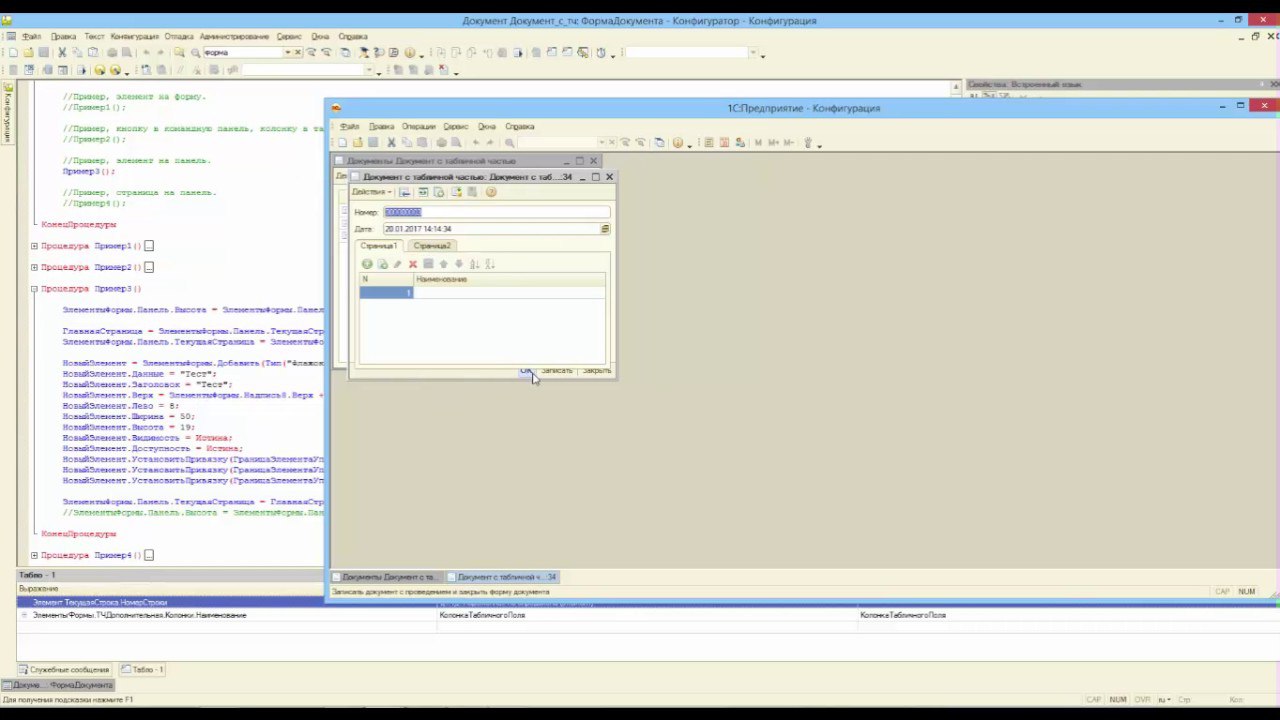
Task: Click Записать button in document form
Action: pyautogui.click(x=557, y=371)
